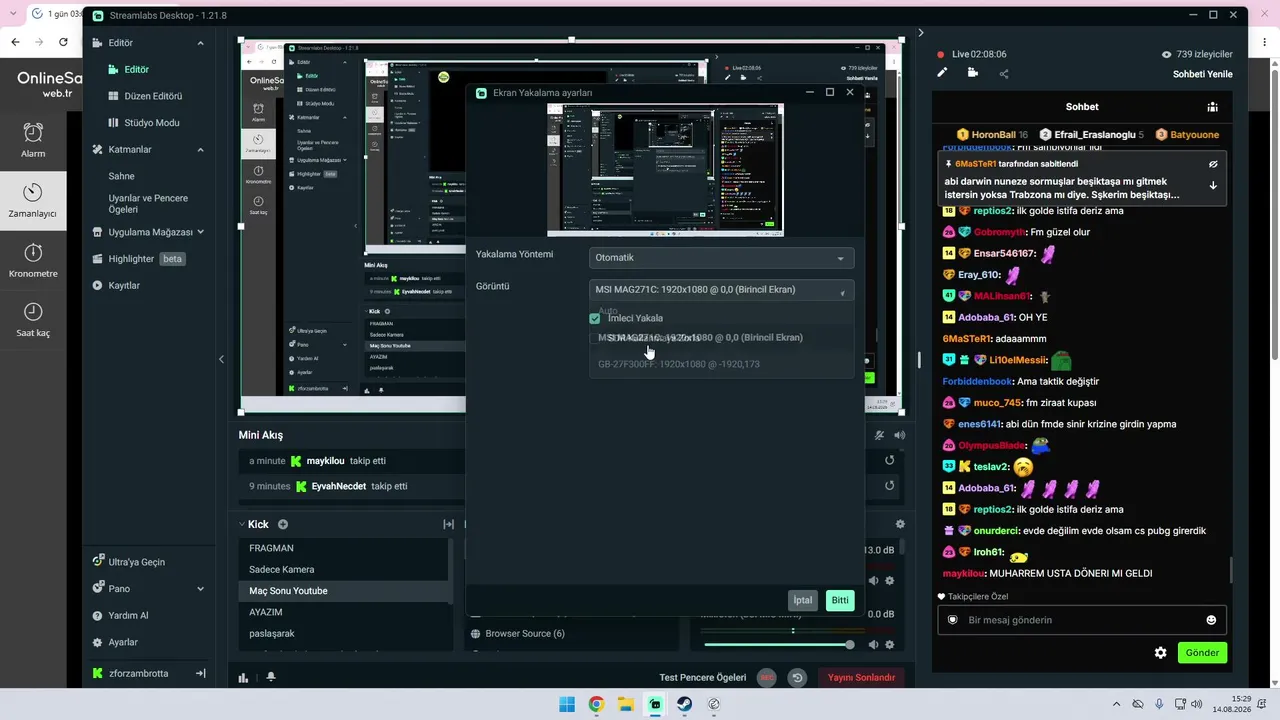Open settings gear for the 13.0 dB mixer channel
1280x720 pixels.
tap(890, 581)
